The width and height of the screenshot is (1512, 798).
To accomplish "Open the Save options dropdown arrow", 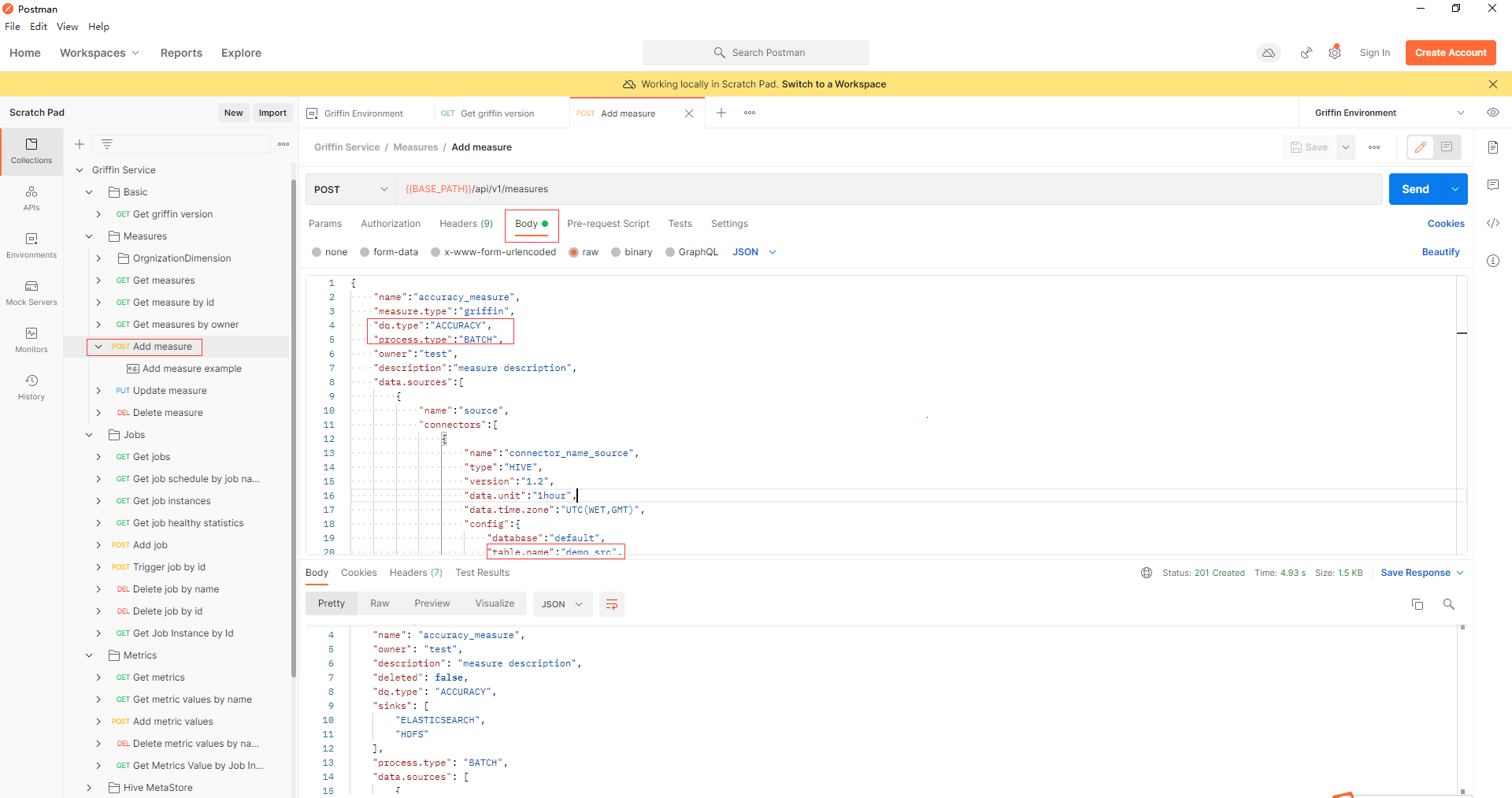I will [1346, 147].
